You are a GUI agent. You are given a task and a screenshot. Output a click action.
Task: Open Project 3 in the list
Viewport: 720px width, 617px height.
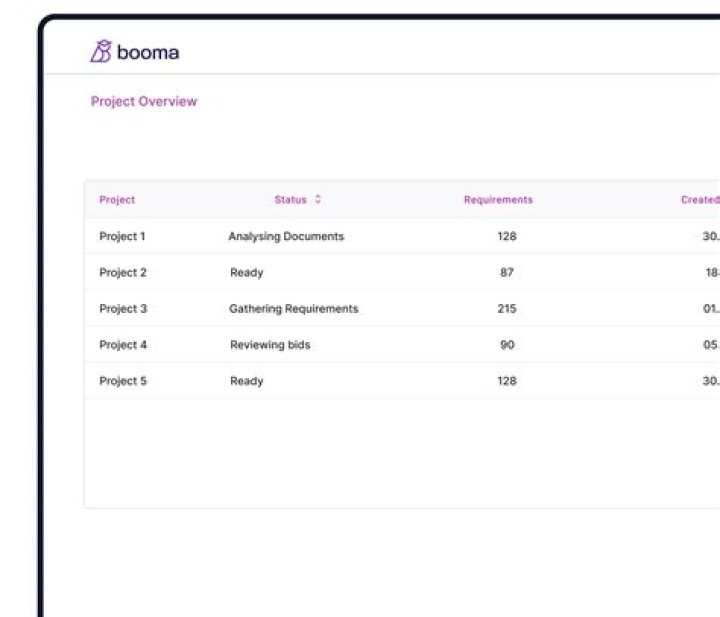tap(122, 309)
